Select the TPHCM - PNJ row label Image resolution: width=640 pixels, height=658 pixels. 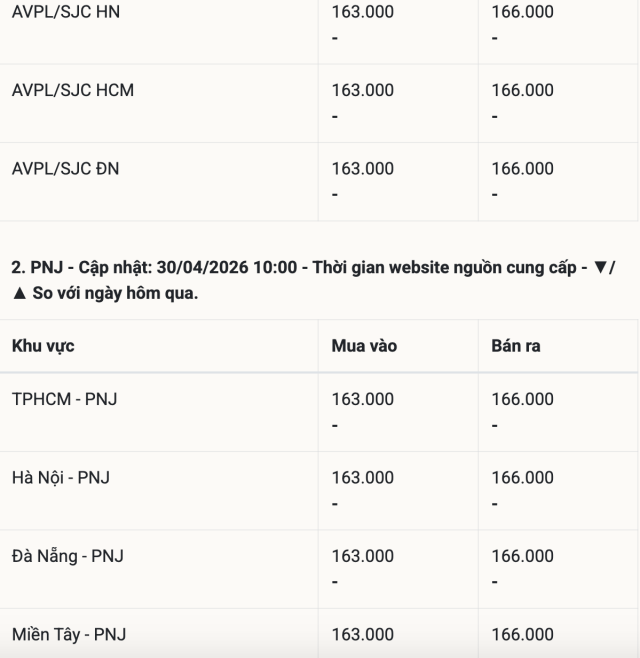point(64,399)
